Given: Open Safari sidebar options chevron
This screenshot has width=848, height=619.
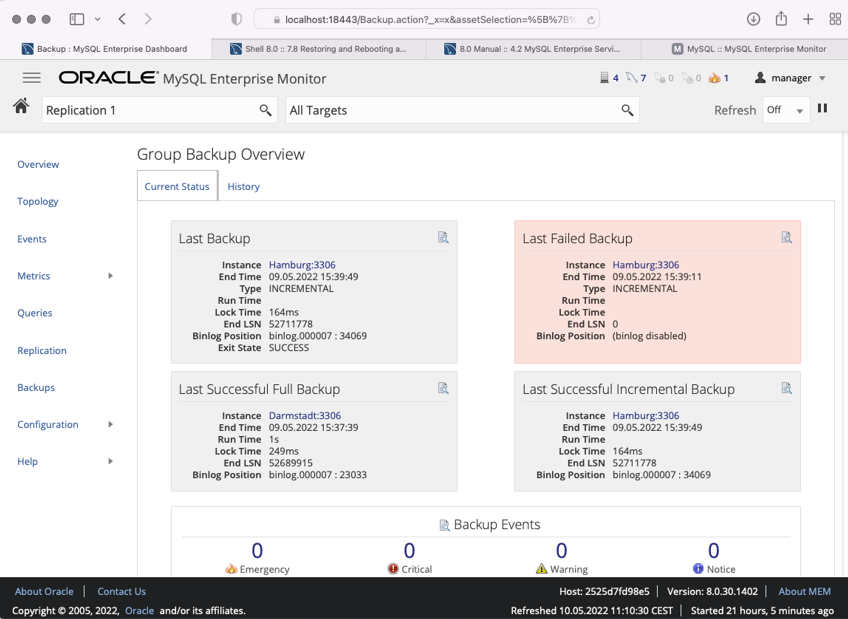Looking at the screenshot, I should (97, 19).
